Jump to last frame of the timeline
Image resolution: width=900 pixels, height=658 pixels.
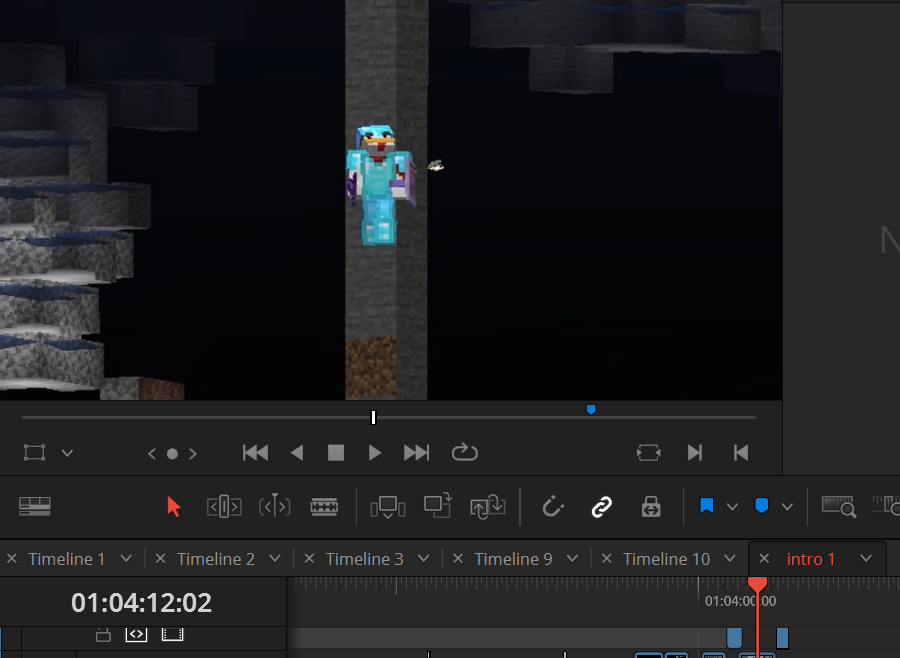416,453
